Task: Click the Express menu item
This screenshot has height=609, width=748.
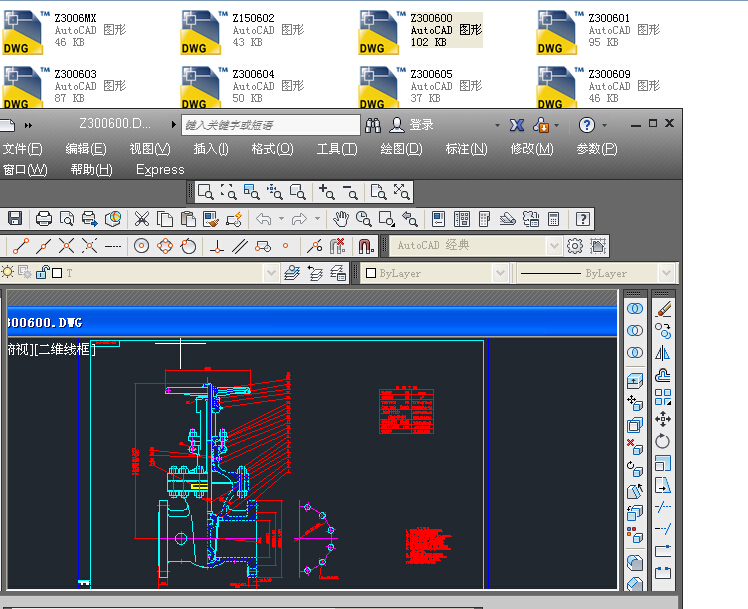Action: [160, 170]
